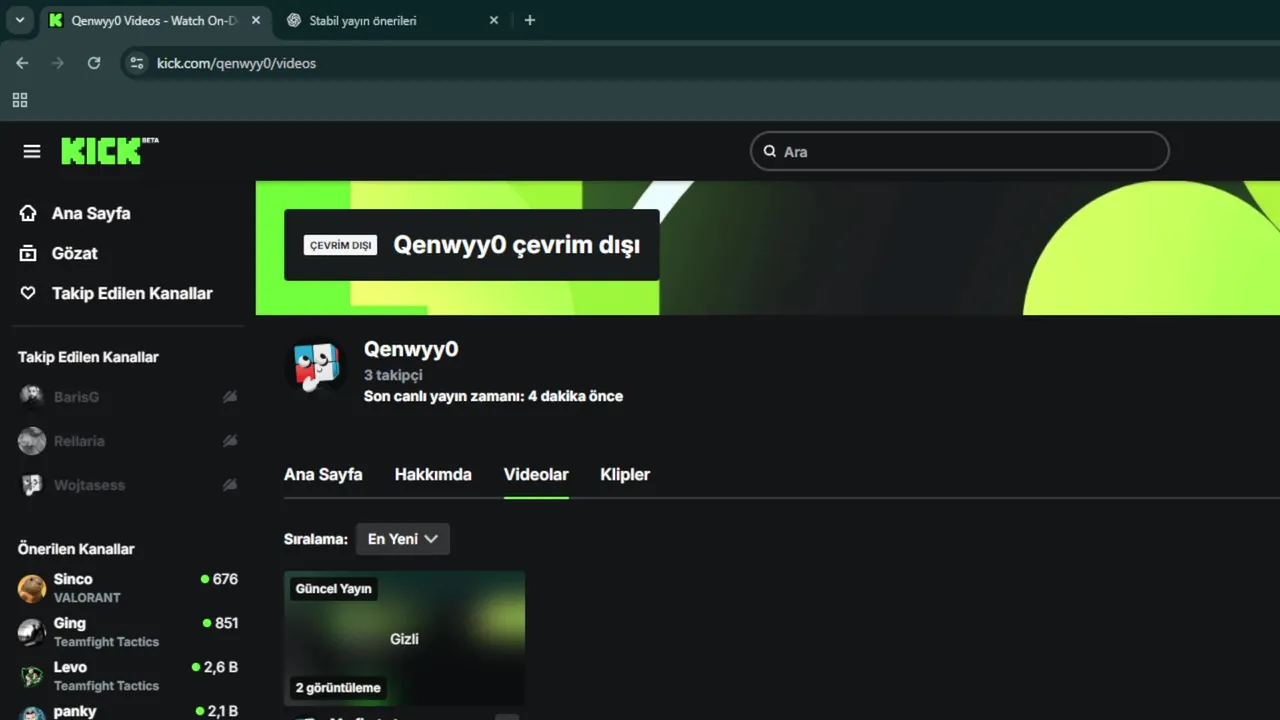This screenshot has width=1280, height=720.
Task: Click the Ana Sayfa home icon in sidebar
Action: [28, 213]
